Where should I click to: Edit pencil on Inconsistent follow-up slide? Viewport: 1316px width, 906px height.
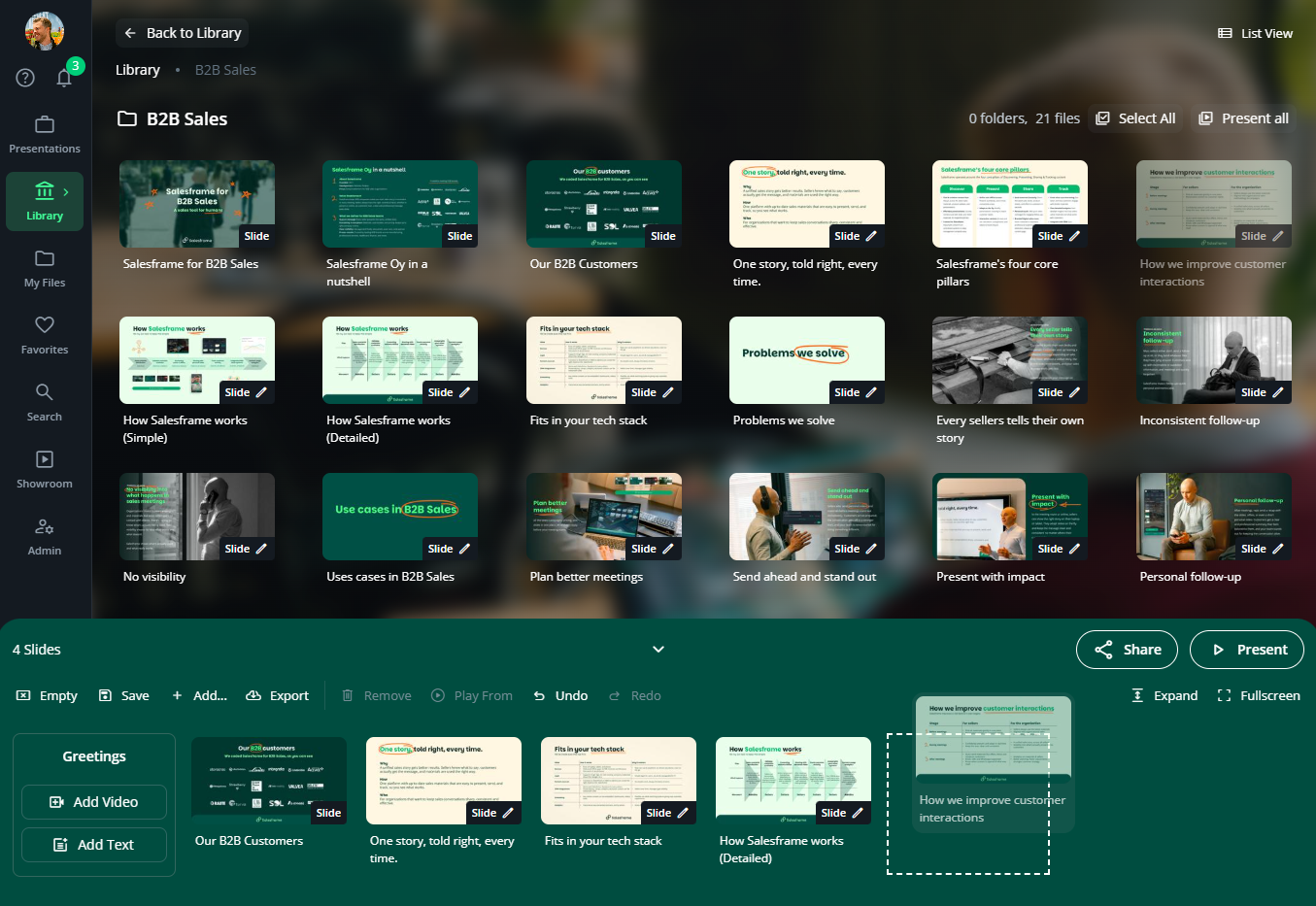1278,392
